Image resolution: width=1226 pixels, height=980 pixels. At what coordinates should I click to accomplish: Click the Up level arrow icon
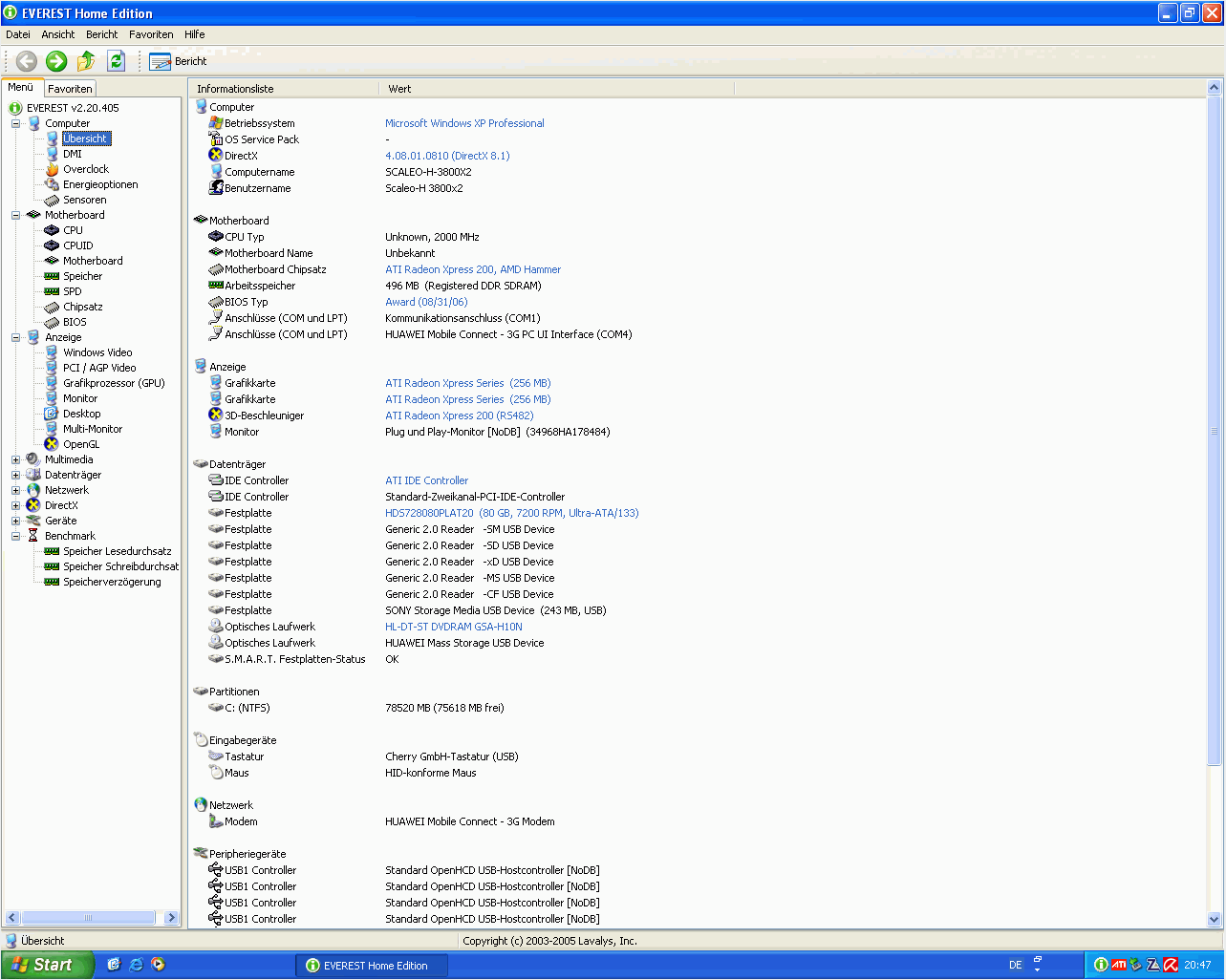[x=86, y=61]
